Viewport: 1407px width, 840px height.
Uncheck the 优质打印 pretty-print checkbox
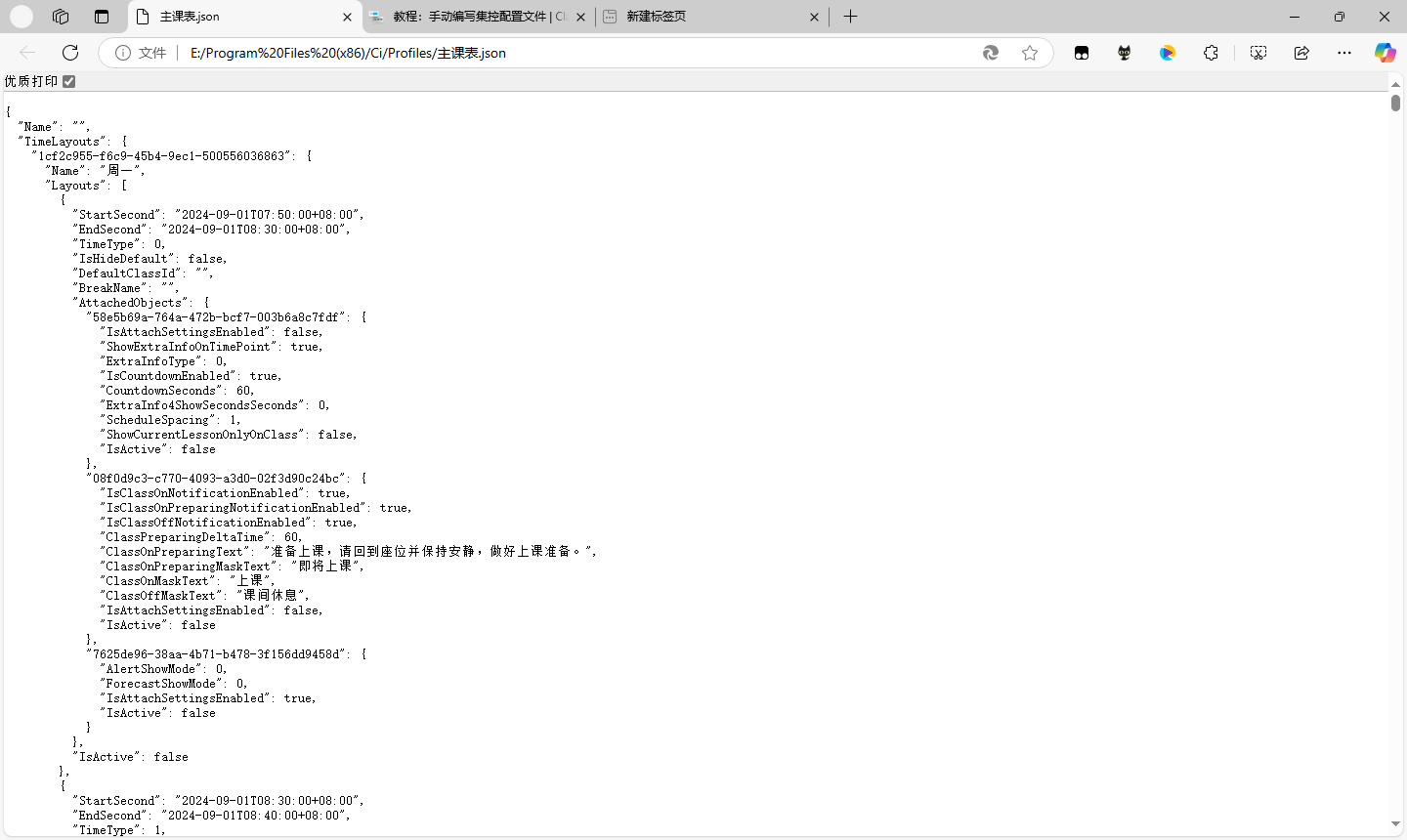(68, 81)
